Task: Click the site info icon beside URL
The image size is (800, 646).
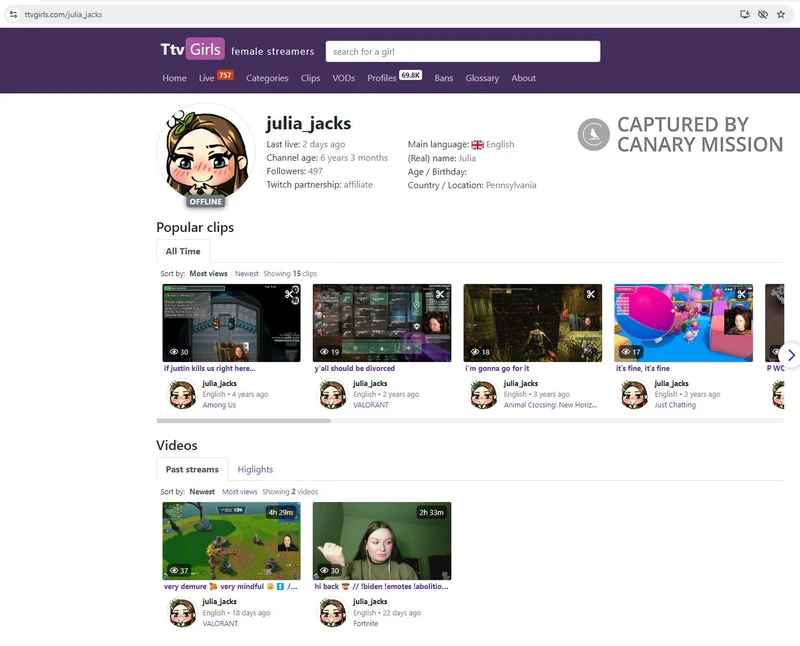Action: tap(13, 14)
